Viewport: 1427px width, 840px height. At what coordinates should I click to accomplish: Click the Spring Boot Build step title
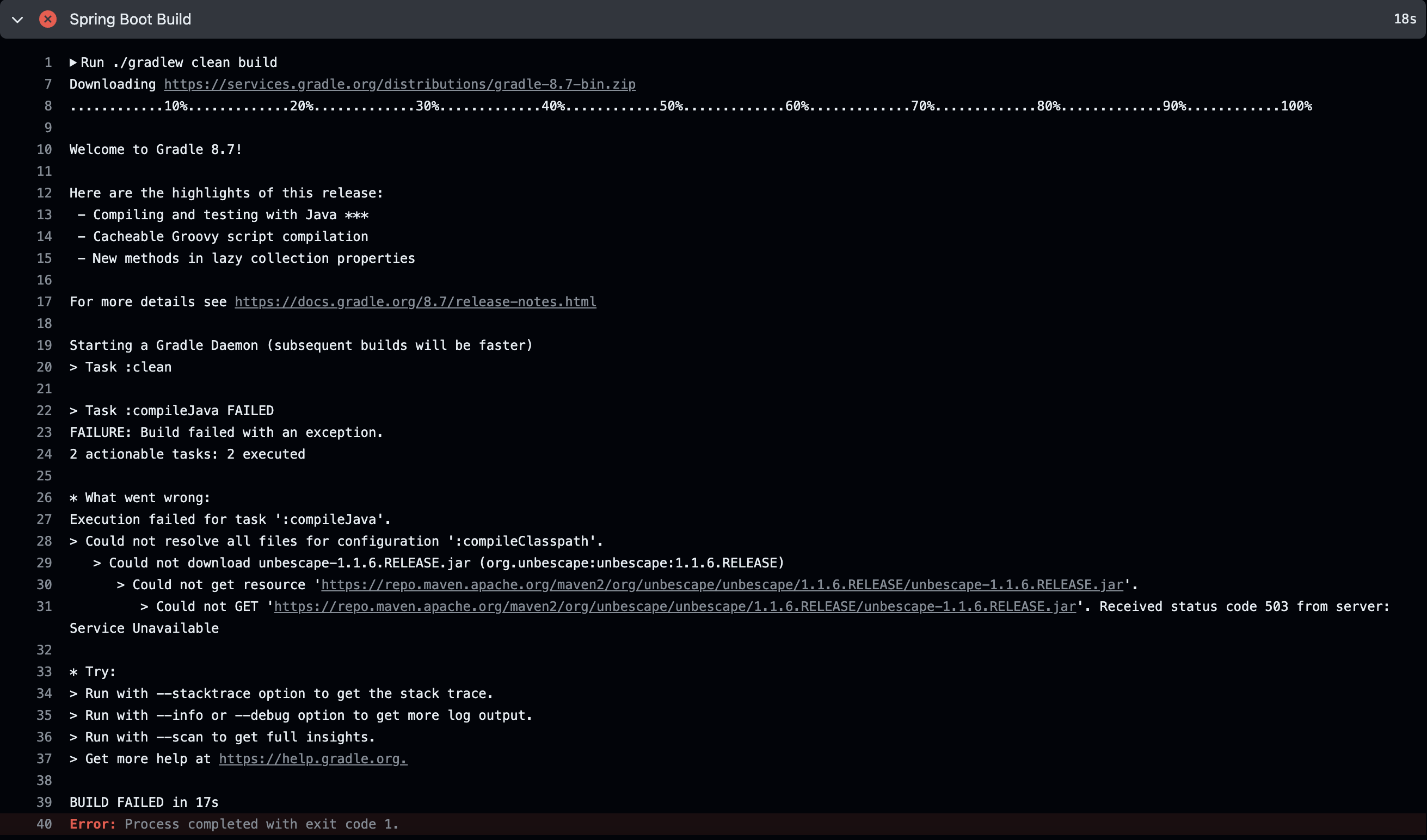point(130,19)
